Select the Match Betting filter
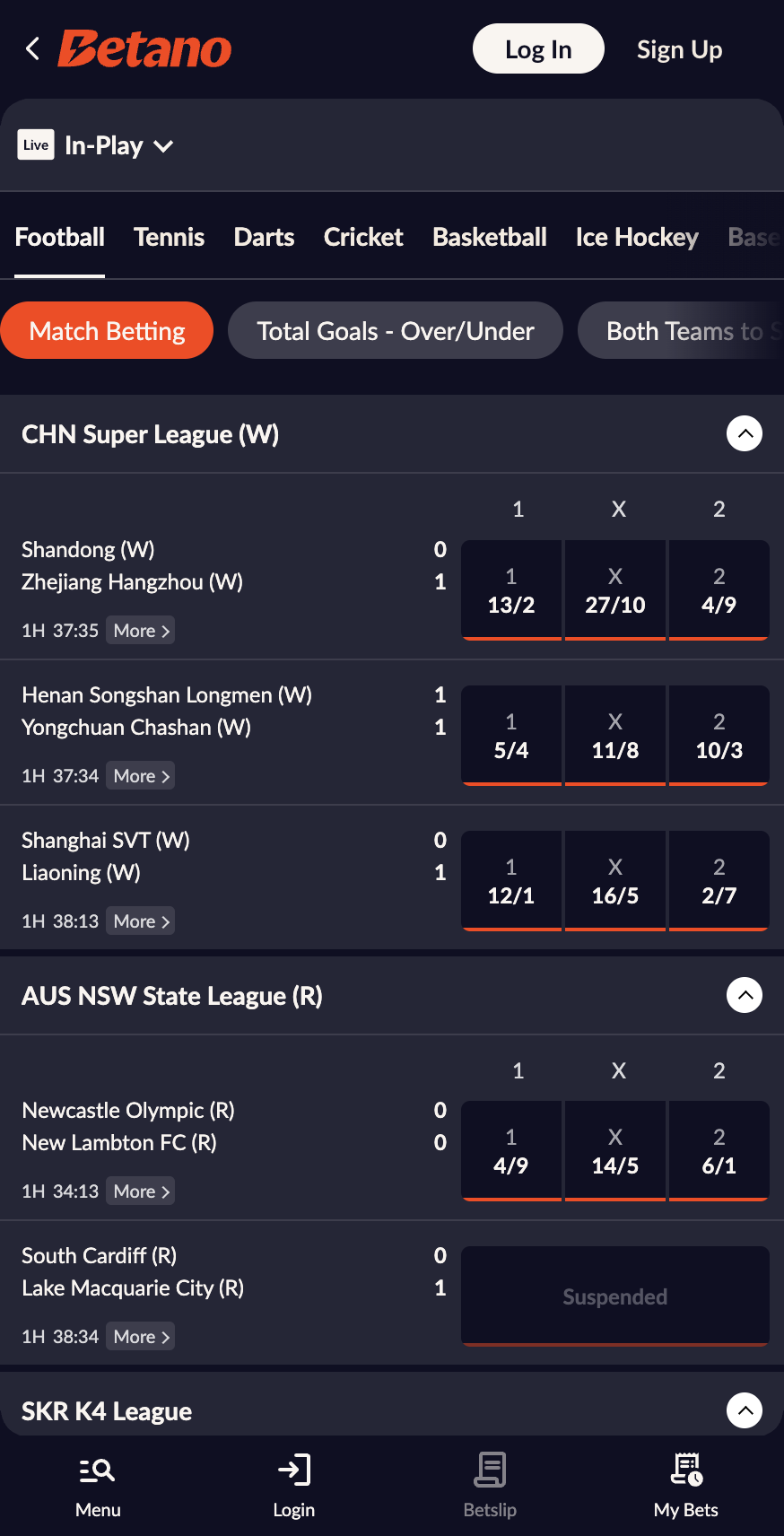The width and height of the screenshot is (784, 1536). pyautogui.click(x=107, y=331)
